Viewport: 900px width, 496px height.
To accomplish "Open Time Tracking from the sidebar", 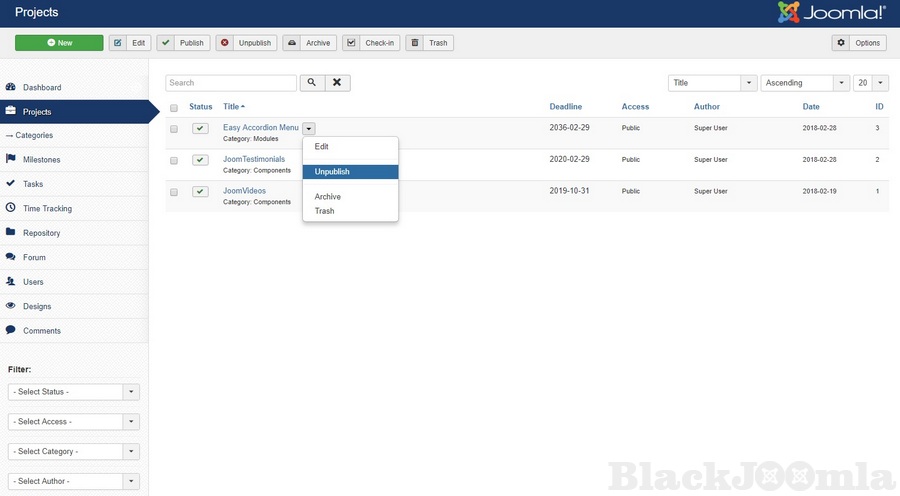I will click(47, 209).
